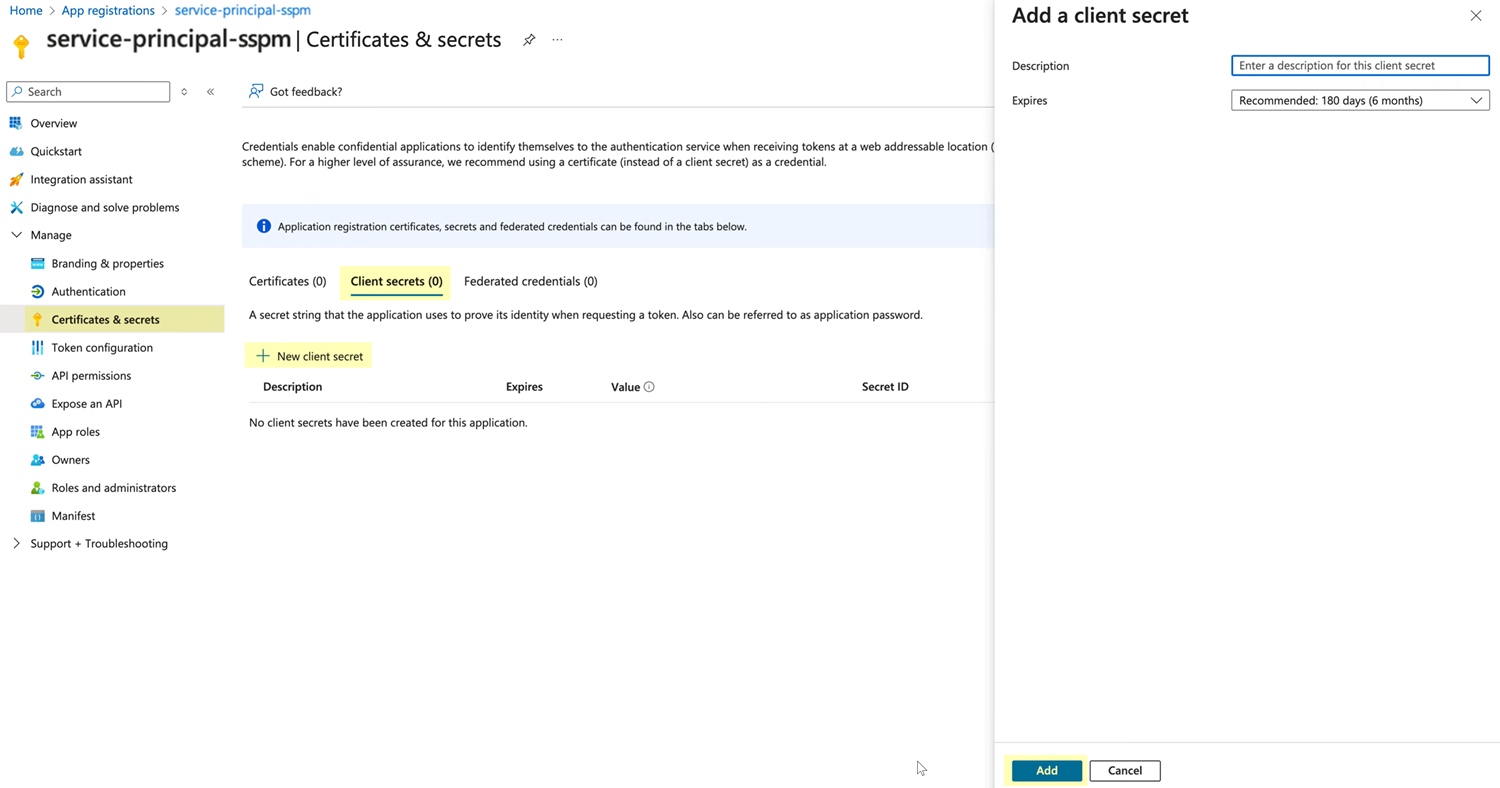Click the API permissions icon
The height and width of the screenshot is (788, 1500).
click(x=37, y=375)
